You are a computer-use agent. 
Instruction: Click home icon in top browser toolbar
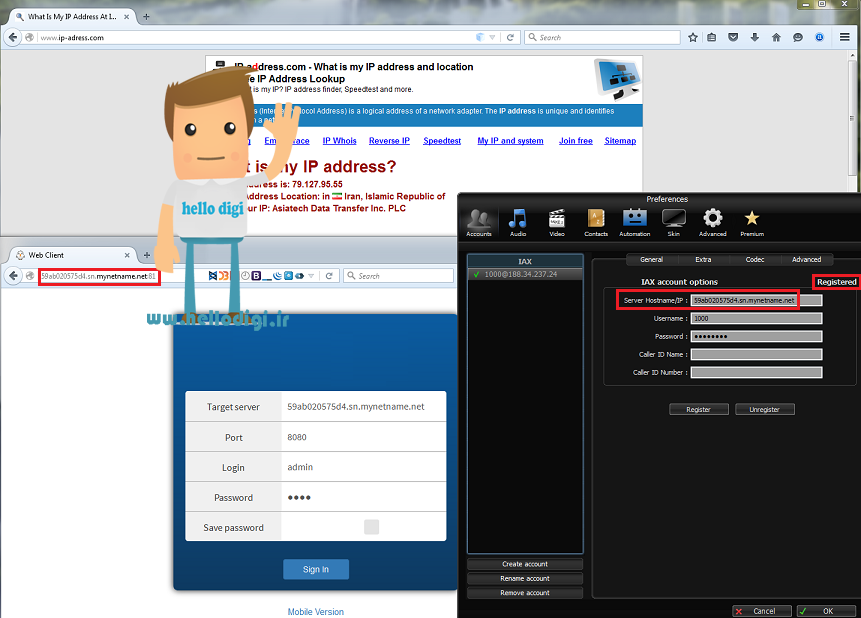[x=776, y=37]
